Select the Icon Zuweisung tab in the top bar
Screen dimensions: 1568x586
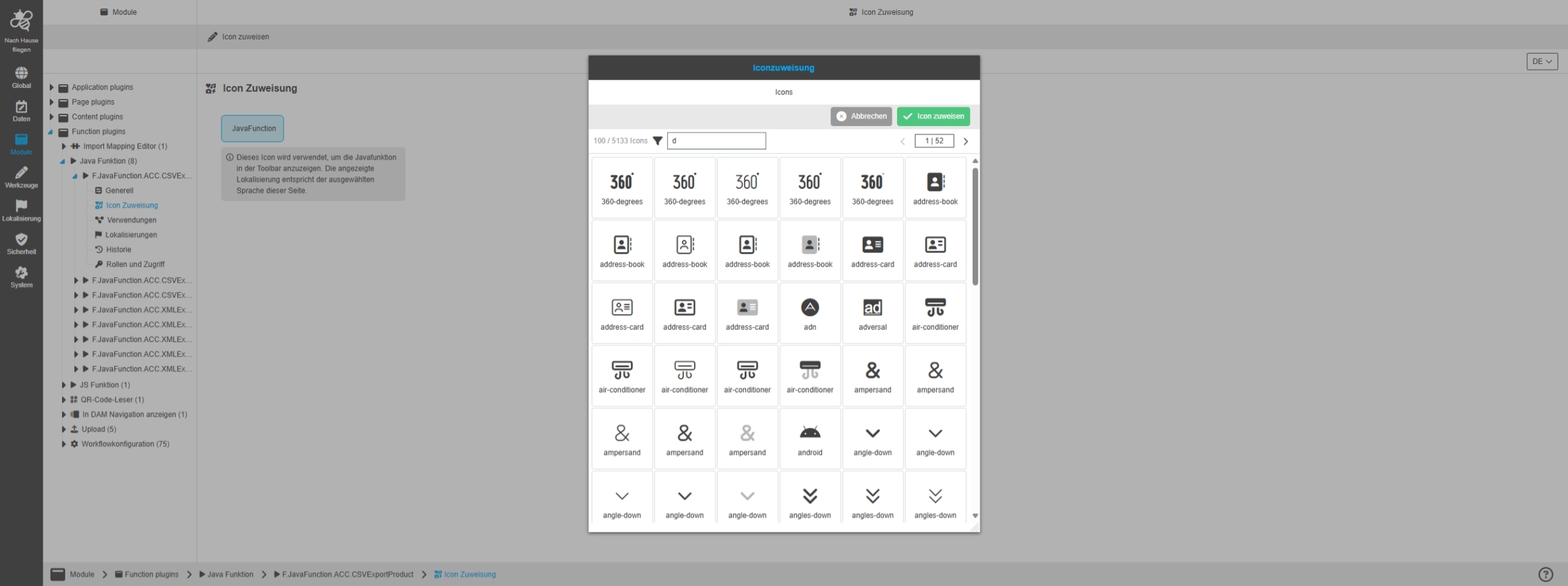pos(881,12)
